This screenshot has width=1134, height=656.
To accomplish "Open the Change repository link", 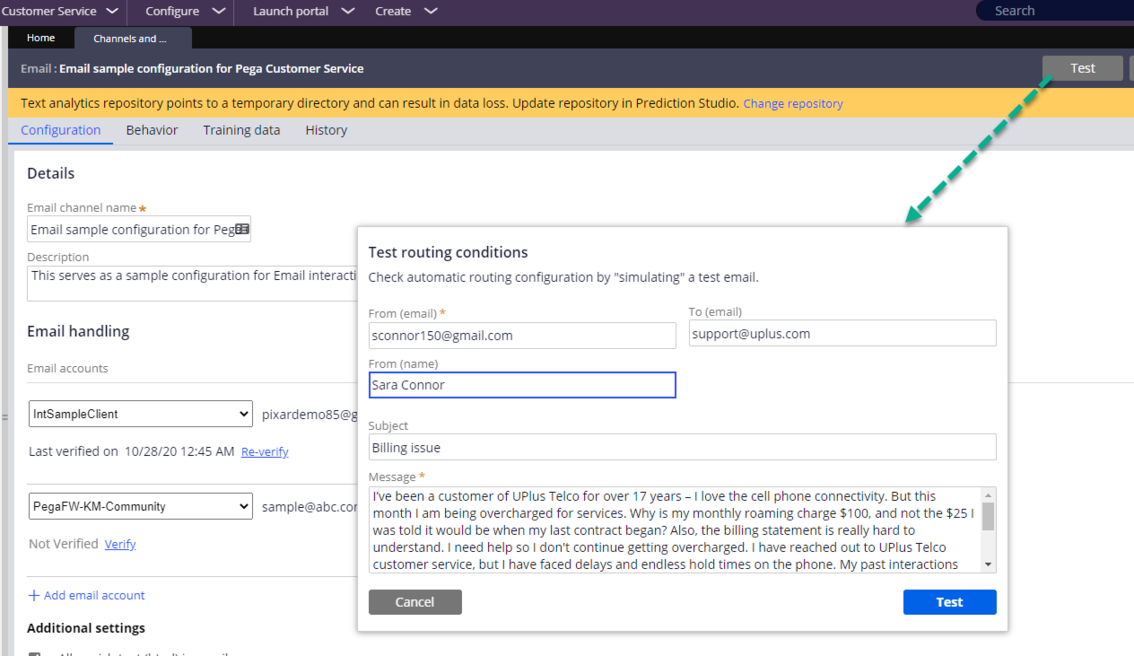I will (793, 103).
